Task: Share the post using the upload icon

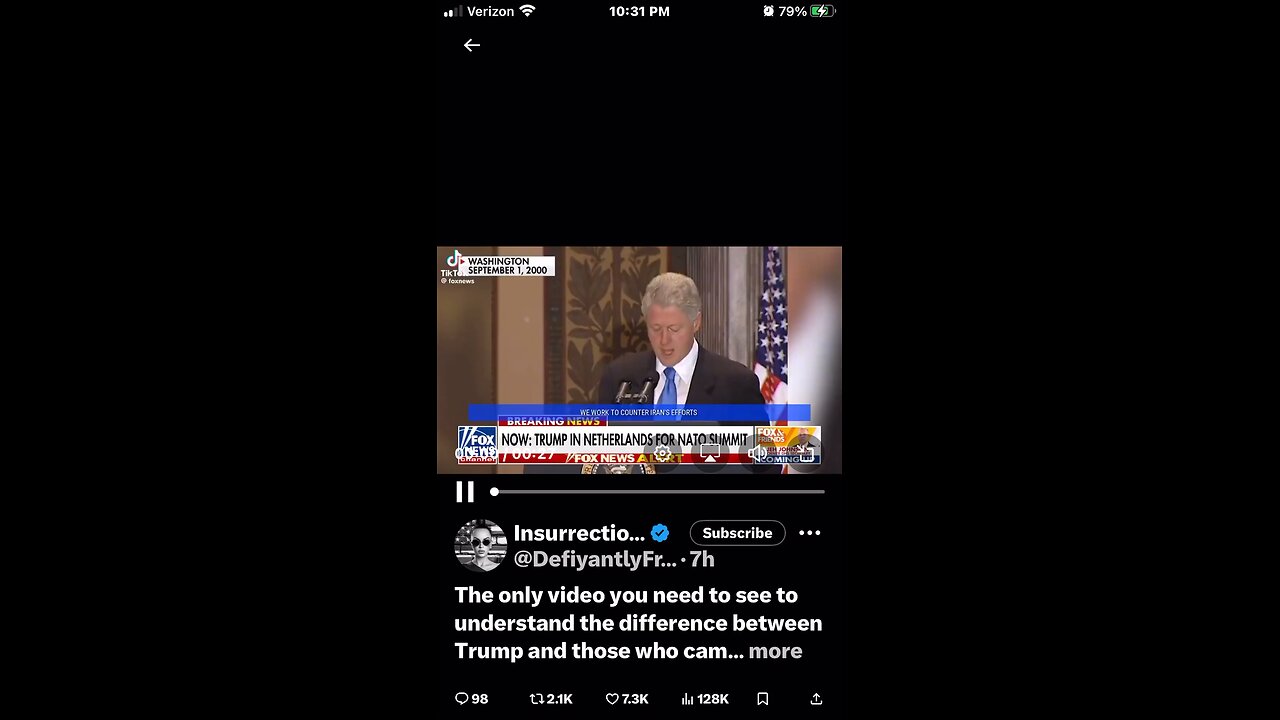Action: tap(816, 699)
